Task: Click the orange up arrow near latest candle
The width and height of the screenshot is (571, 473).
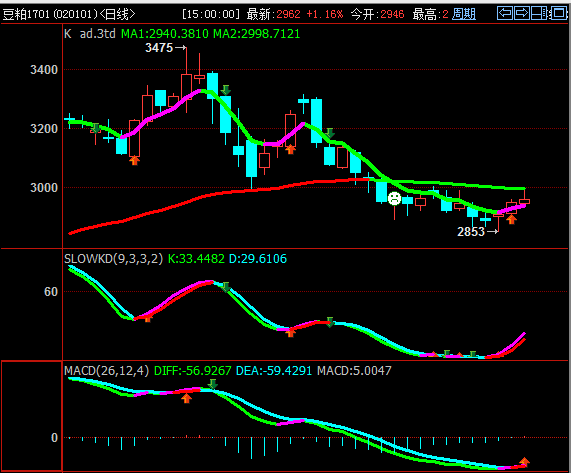Action: pos(511,219)
